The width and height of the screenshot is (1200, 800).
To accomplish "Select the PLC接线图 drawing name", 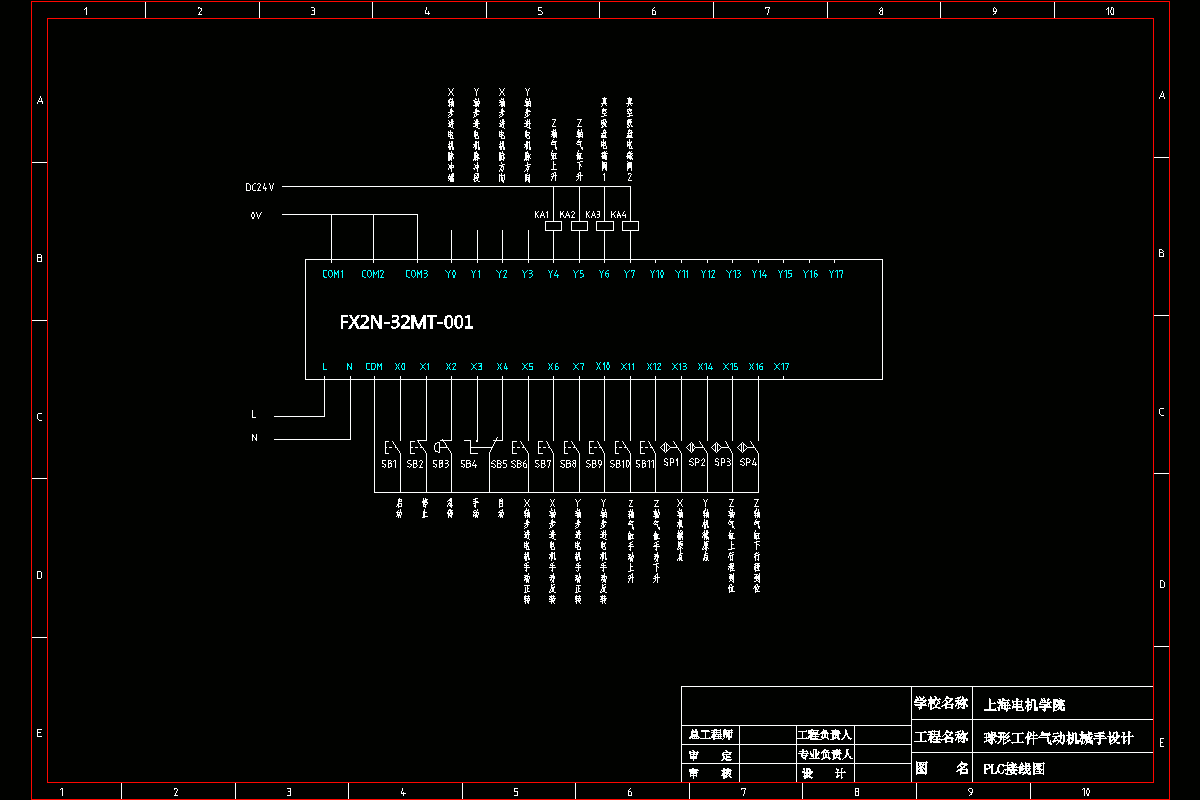I will [x=1014, y=769].
